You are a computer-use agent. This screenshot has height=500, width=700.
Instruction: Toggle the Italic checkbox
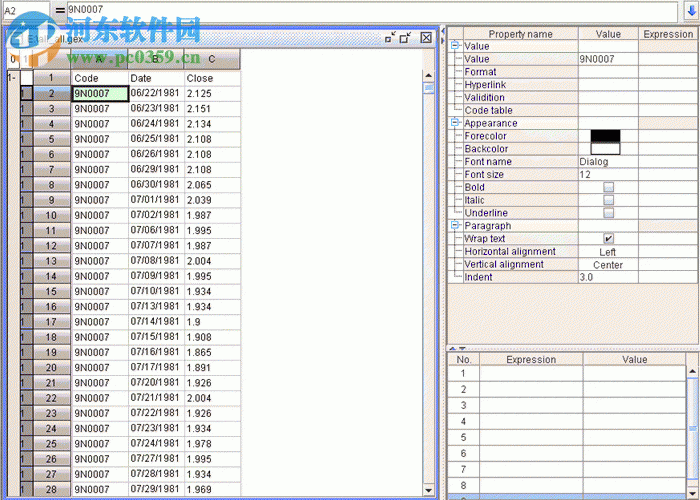(608, 200)
